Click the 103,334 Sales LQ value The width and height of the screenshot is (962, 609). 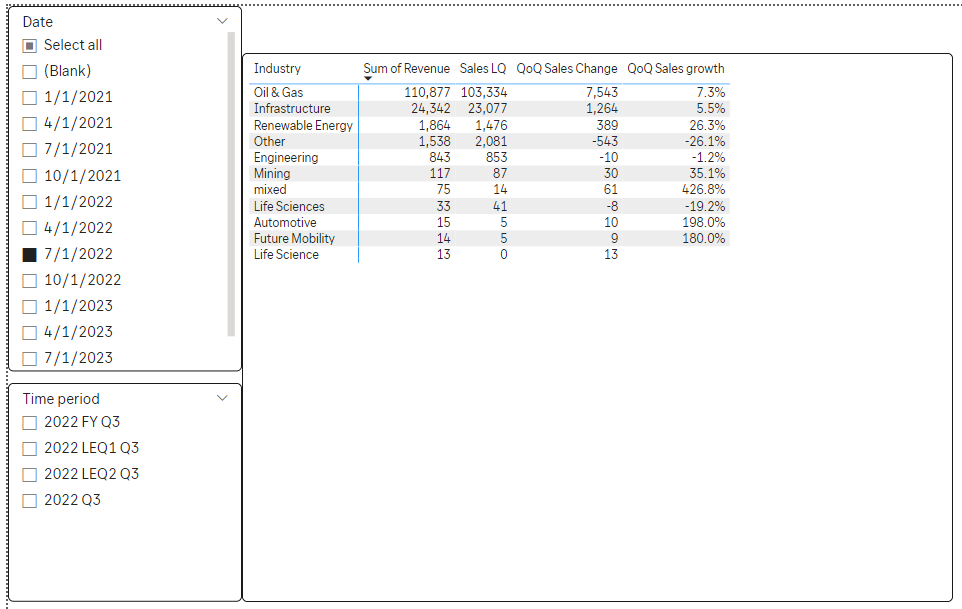(x=484, y=93)
